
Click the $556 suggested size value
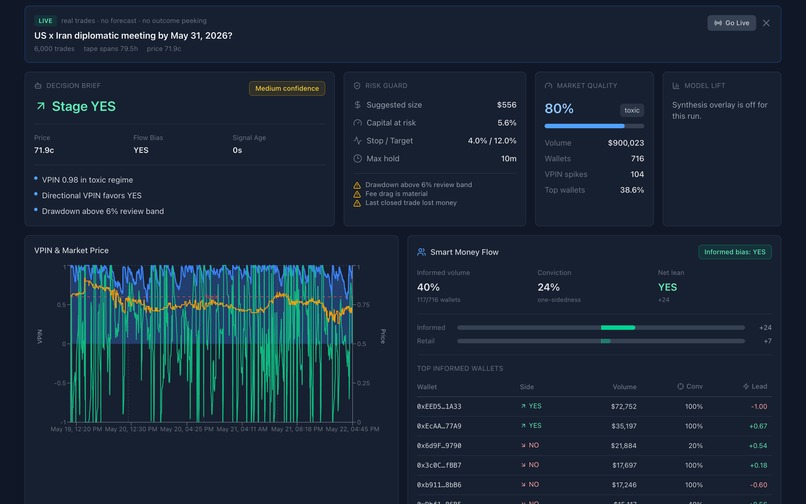pos(506,105)
